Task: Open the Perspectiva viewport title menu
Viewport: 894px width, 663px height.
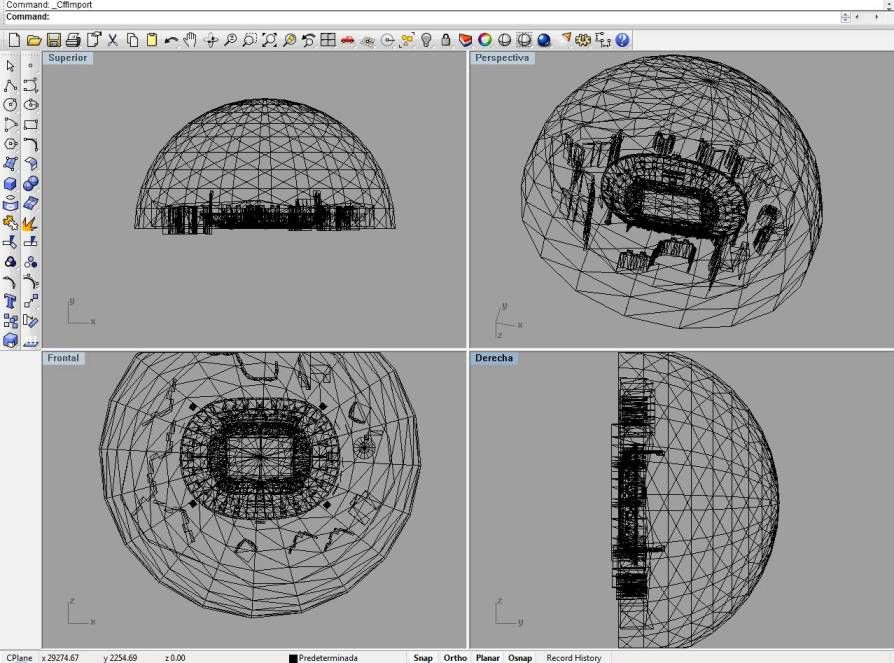Action: pyautogui.click(x=503, y=58)
